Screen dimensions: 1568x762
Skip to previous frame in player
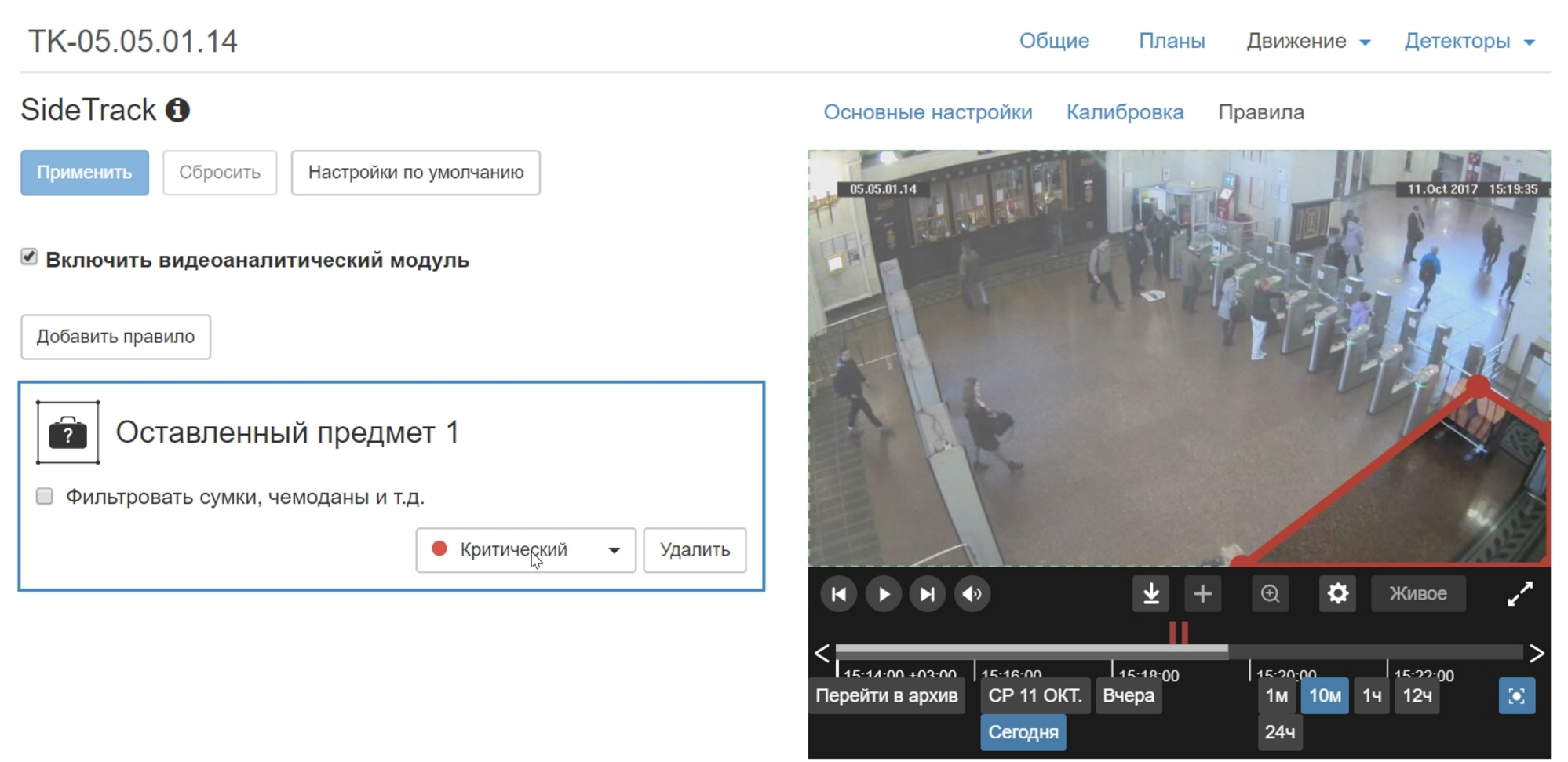(838, 594)
